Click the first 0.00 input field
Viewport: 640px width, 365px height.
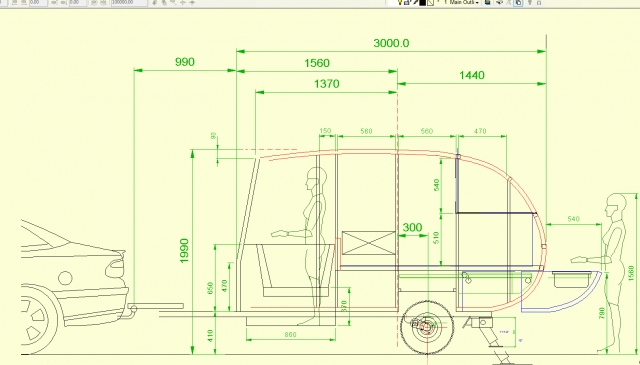38,2
